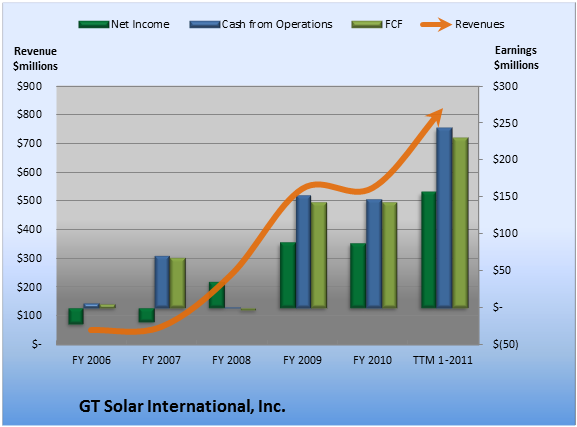Click the $(50) earnings axis tick label
577x427 pixels.
506,344
